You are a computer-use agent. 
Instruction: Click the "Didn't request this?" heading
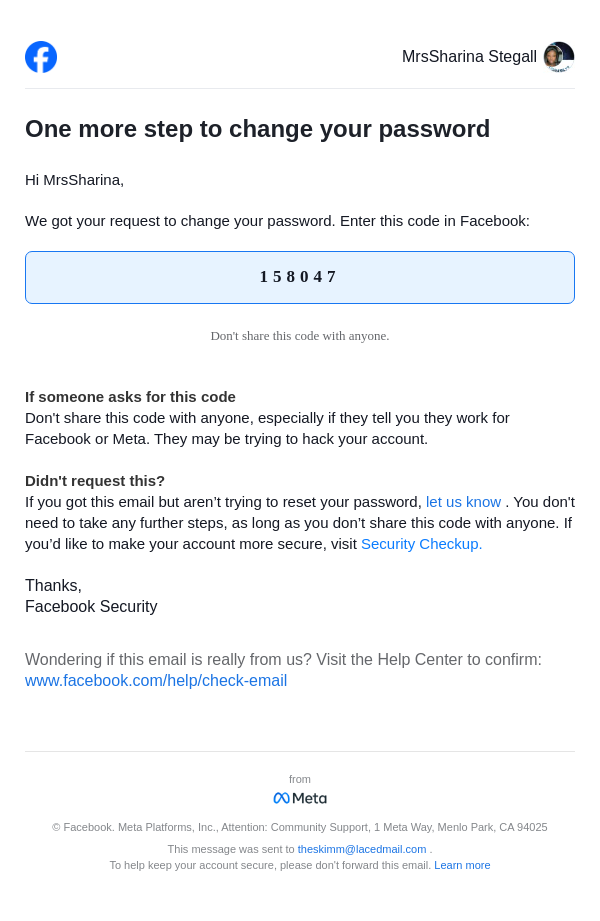(95, 481)
